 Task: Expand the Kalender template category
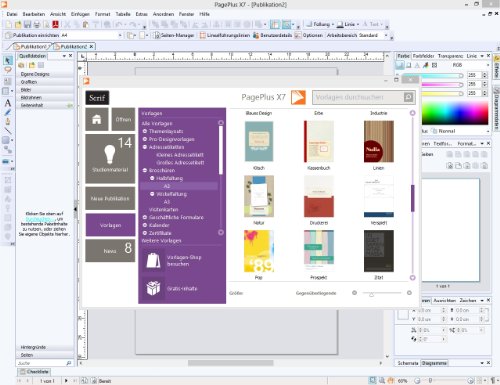pos(145,225)
